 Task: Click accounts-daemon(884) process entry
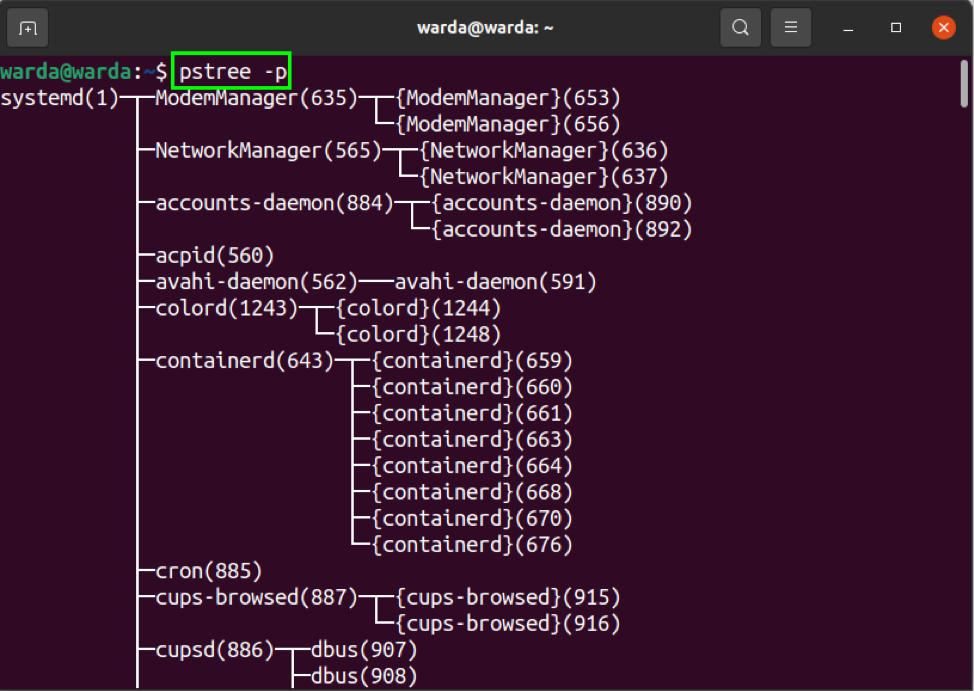pyautogui.click(x=275, y=203)
